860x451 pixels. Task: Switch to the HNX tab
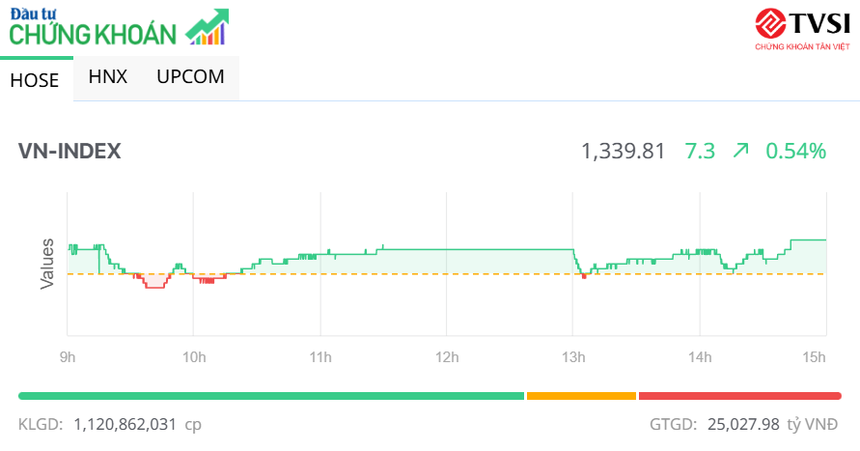click(x=108, y=76)
